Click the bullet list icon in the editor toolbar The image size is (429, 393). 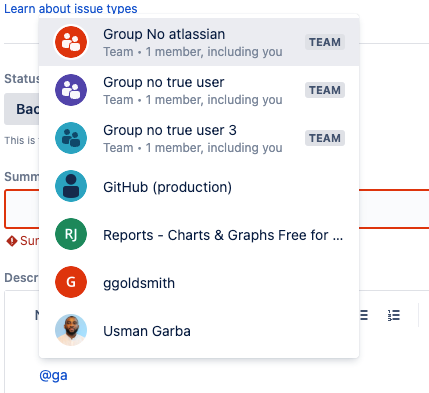click(x=364, y=315)
